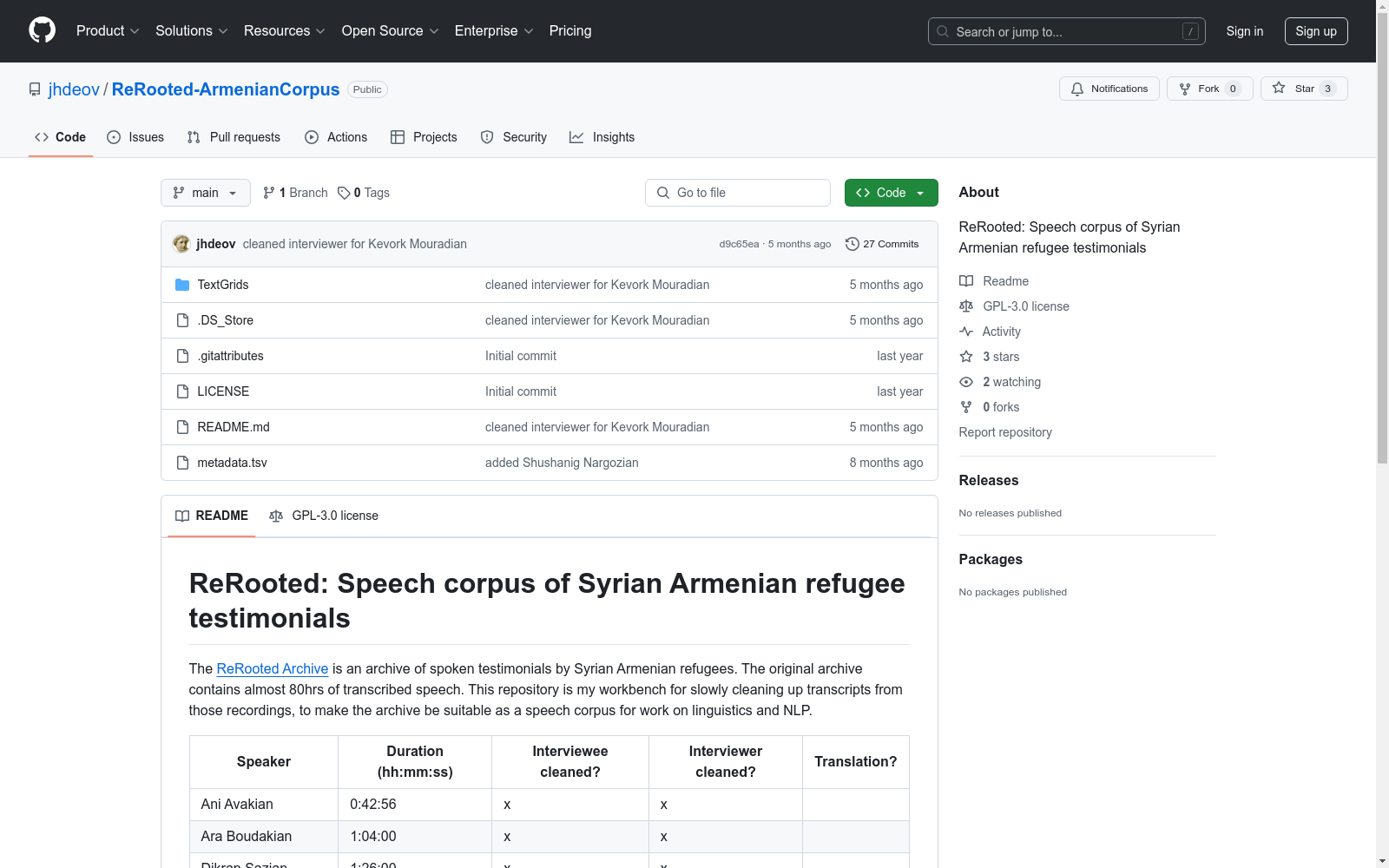Open the TextGrids folder name
This screenshot has height=868, width=1389.
coord(223,285)
